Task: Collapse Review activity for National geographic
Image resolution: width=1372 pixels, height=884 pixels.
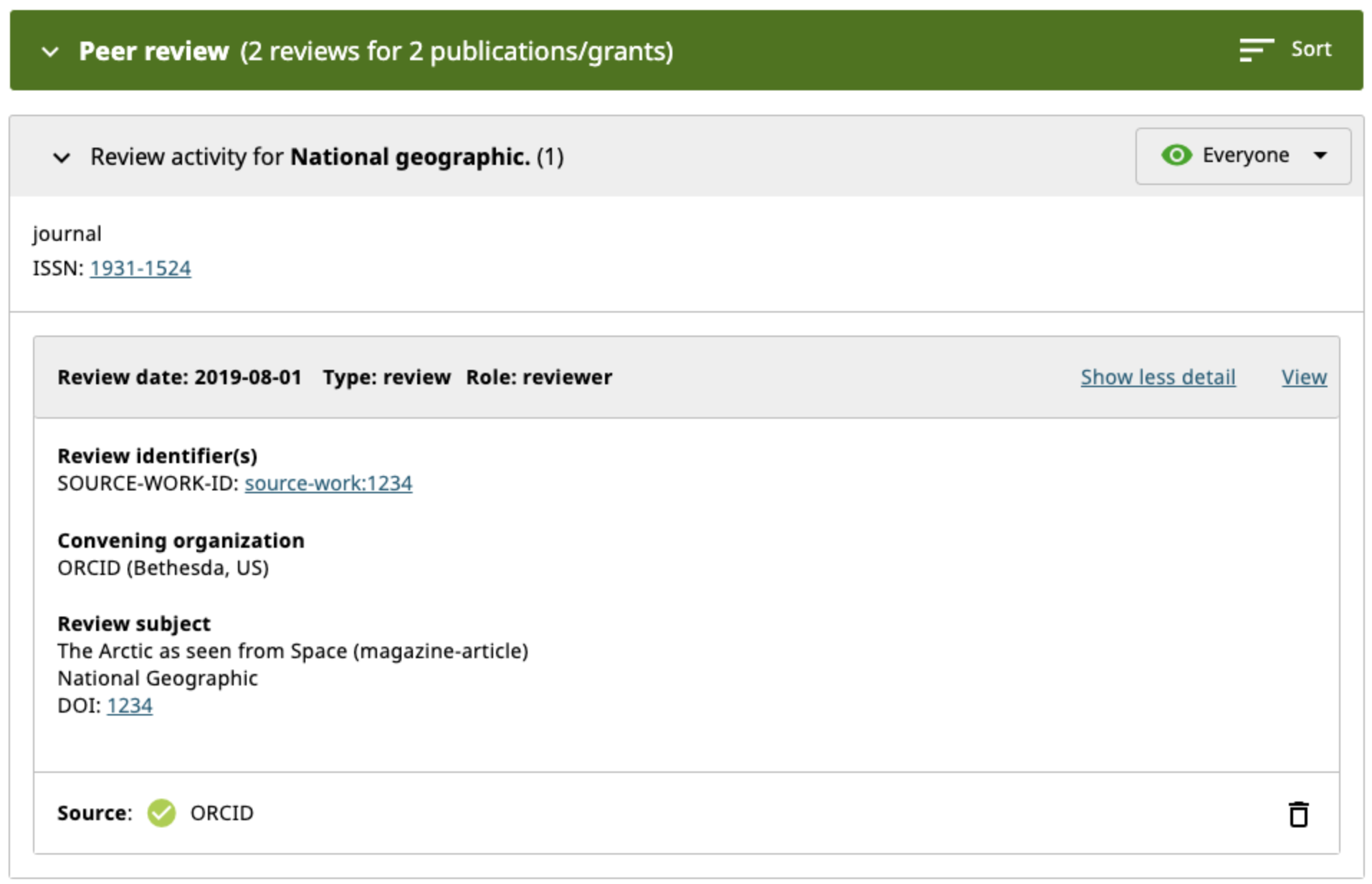Action: click(x=62, y=157)
